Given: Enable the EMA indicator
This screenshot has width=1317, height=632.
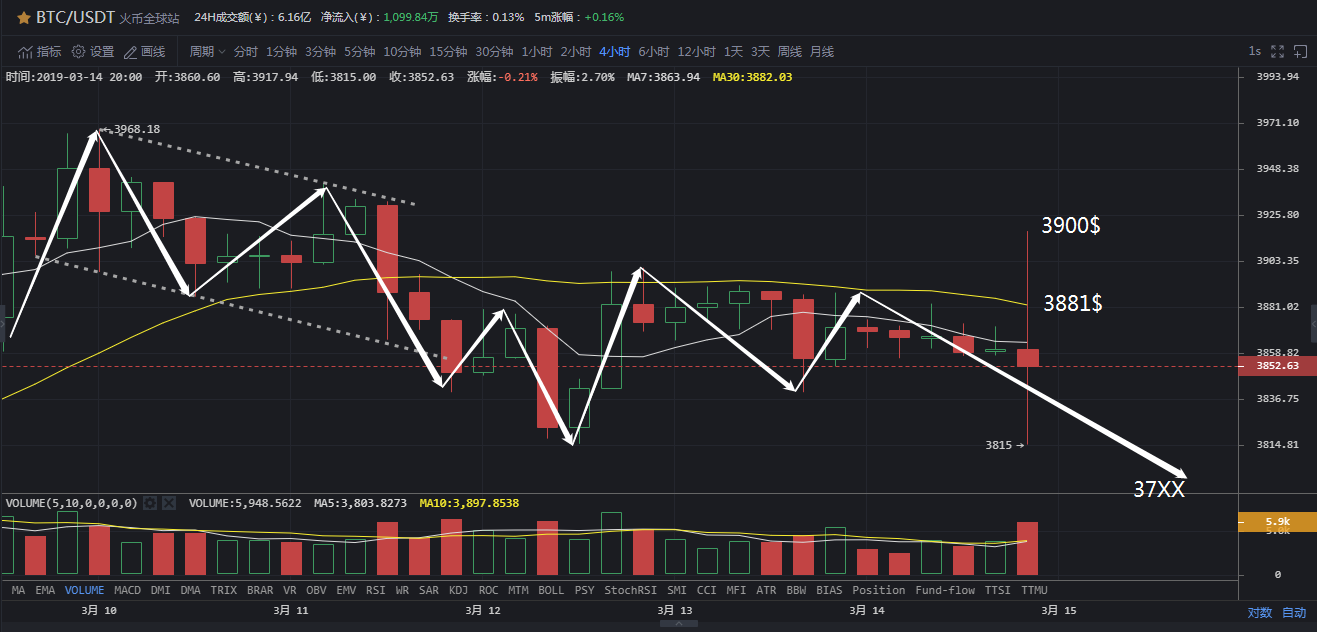Looking at the screenshot, I should point(45,590).
